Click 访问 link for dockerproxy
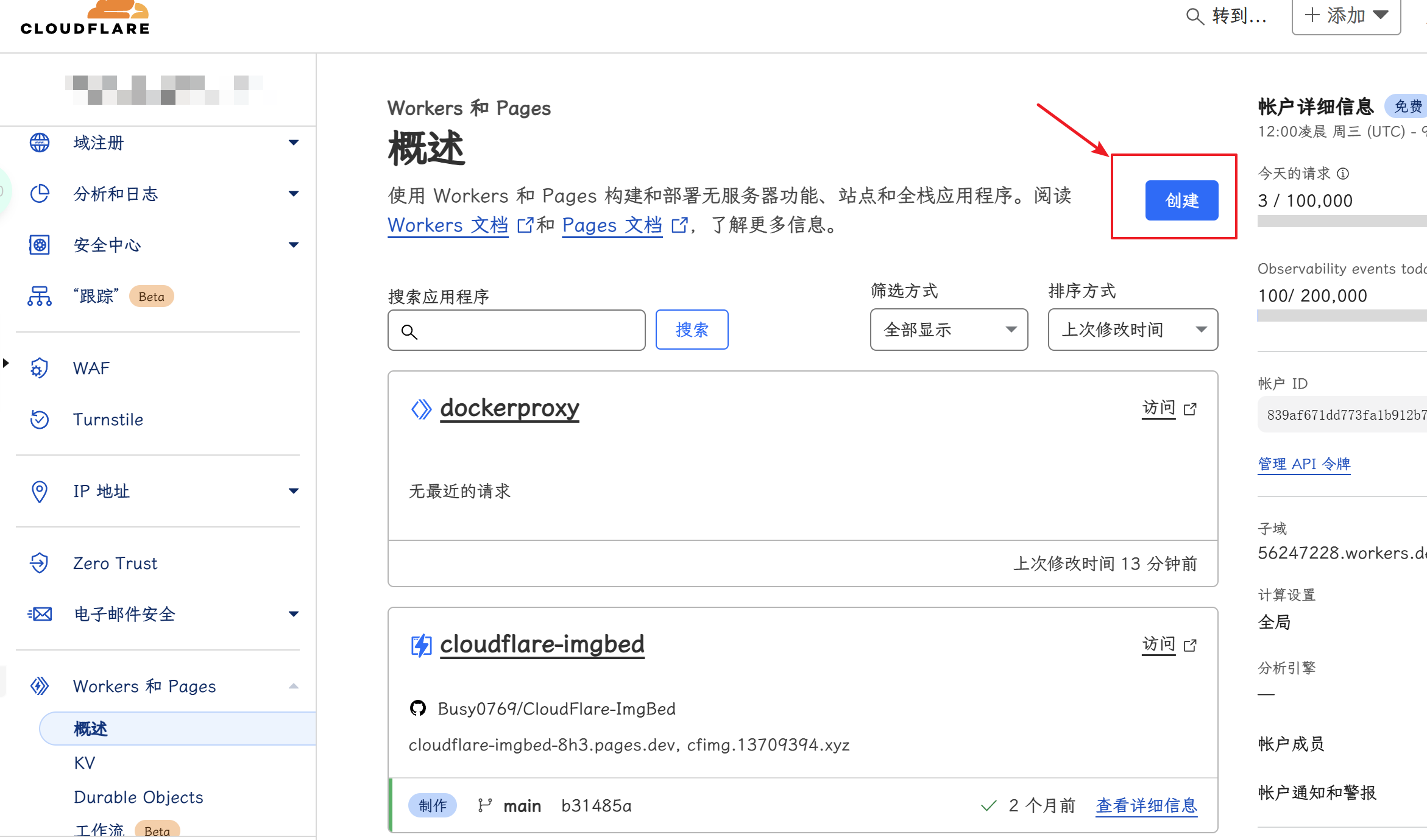The image size is (1427, 840). tap(1158, 408)
